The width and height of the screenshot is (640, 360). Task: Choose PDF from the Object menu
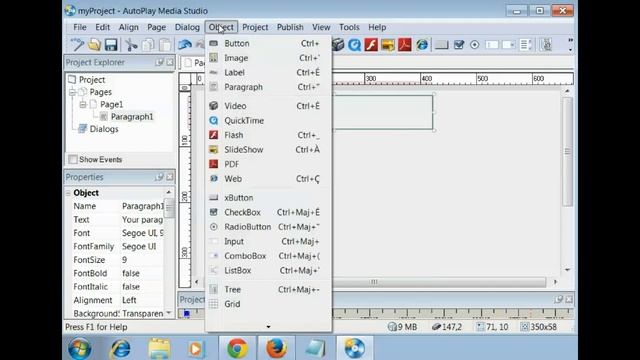coord(269,164)
